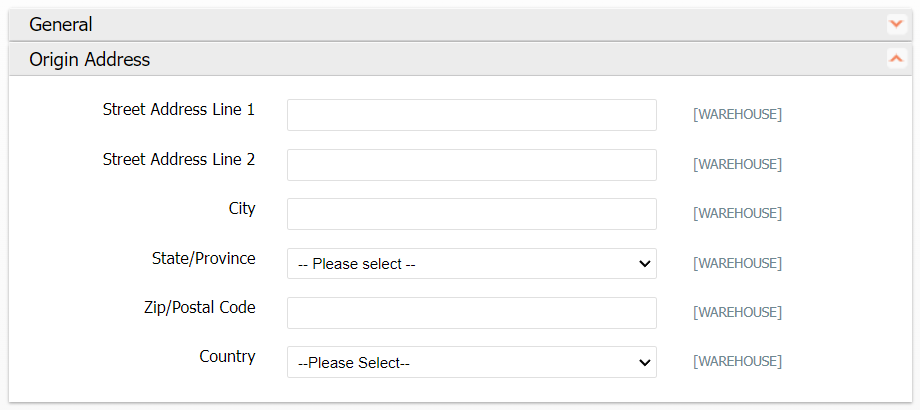Image resolution: width=920 pixels, height=410 pixels.
Task: Click [WAREHOUSE] scope beside Country dropdown
Action: pos(737,362)
